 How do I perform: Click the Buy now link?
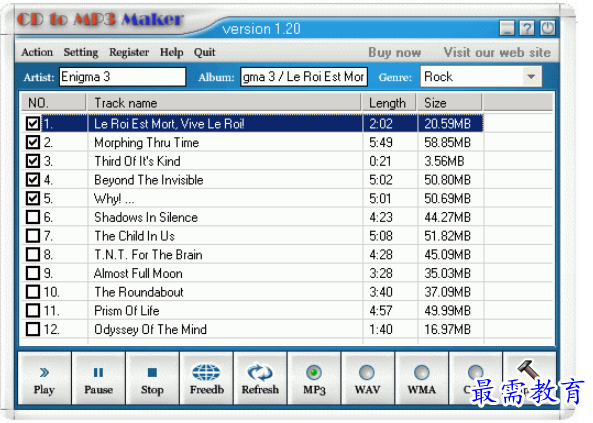394,52
